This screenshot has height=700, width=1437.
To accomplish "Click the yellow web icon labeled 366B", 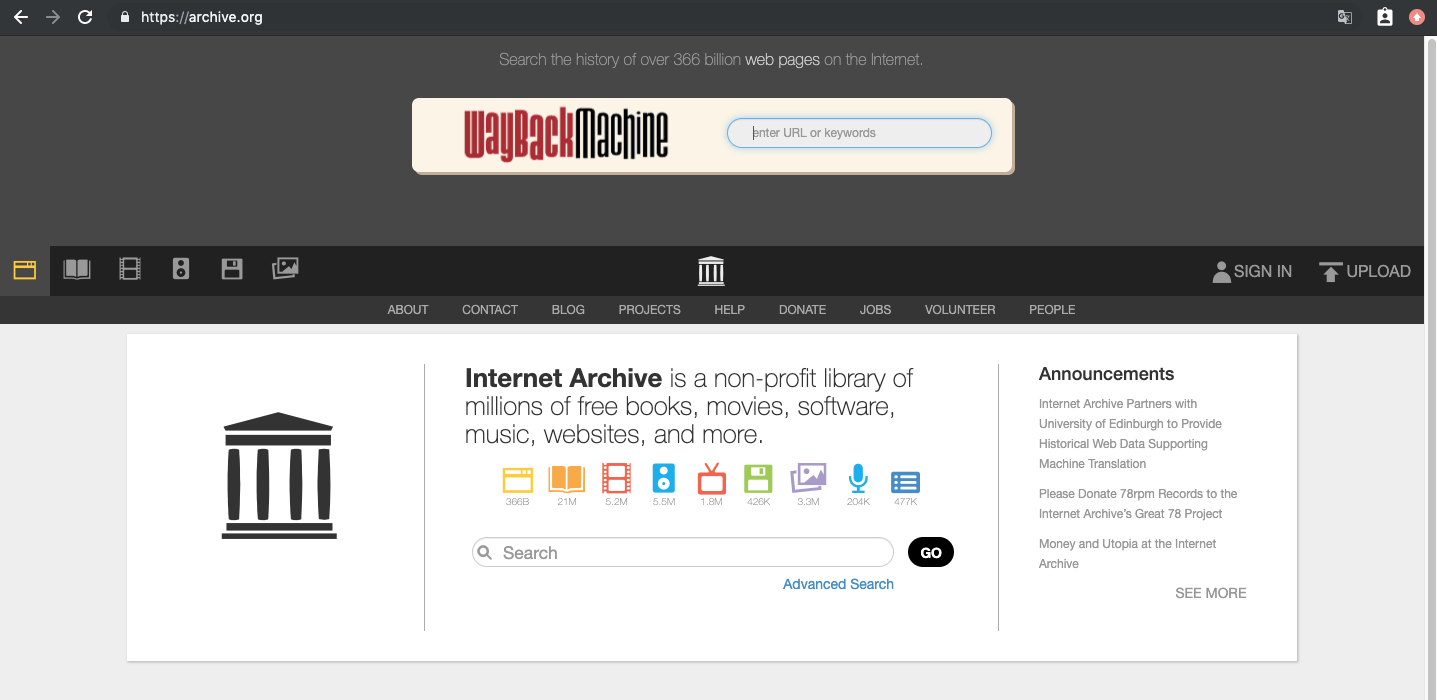I will (x=517, y=480).
